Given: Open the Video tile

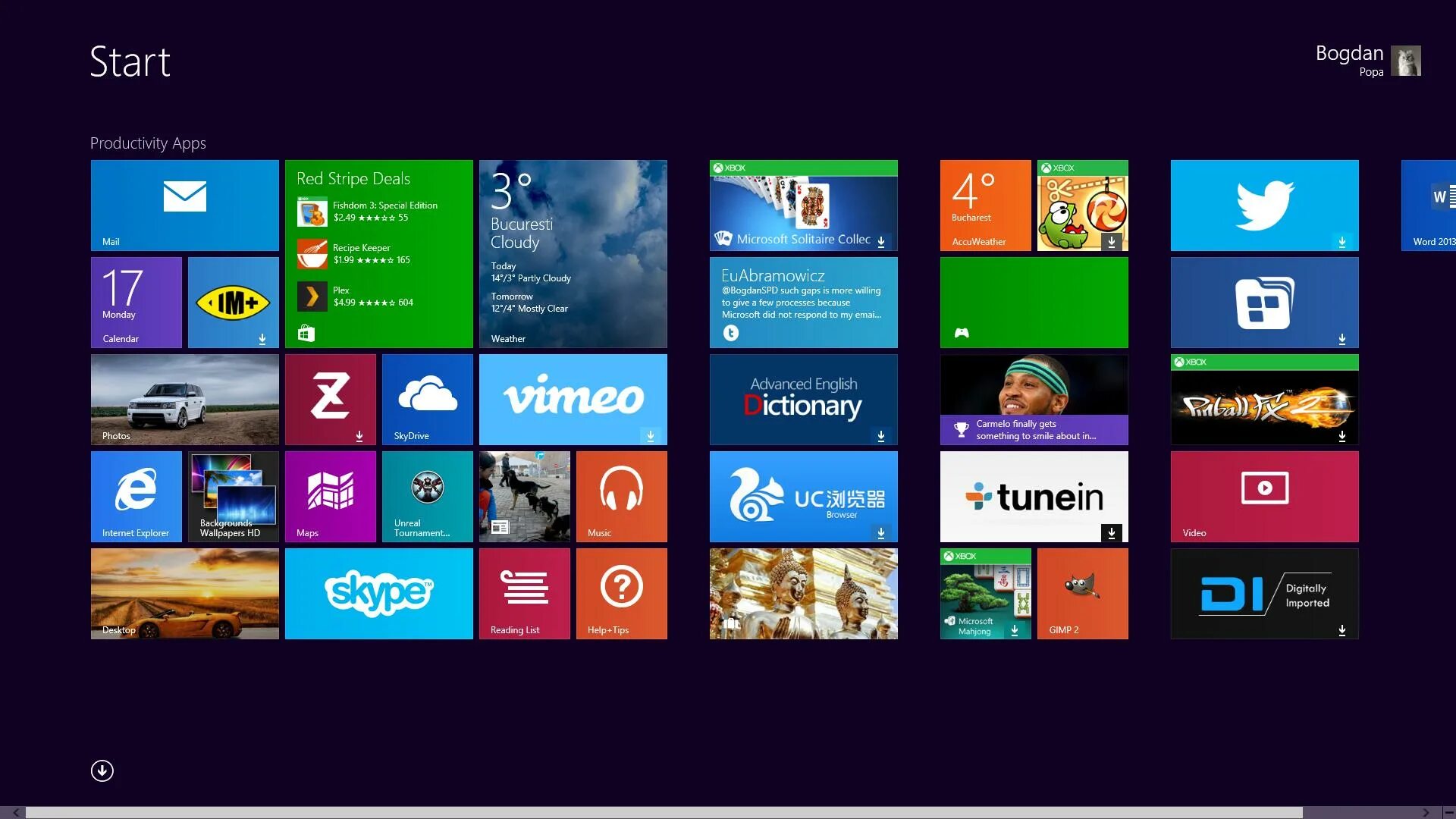Looking at the screenshot, I should click(1264, 496).
